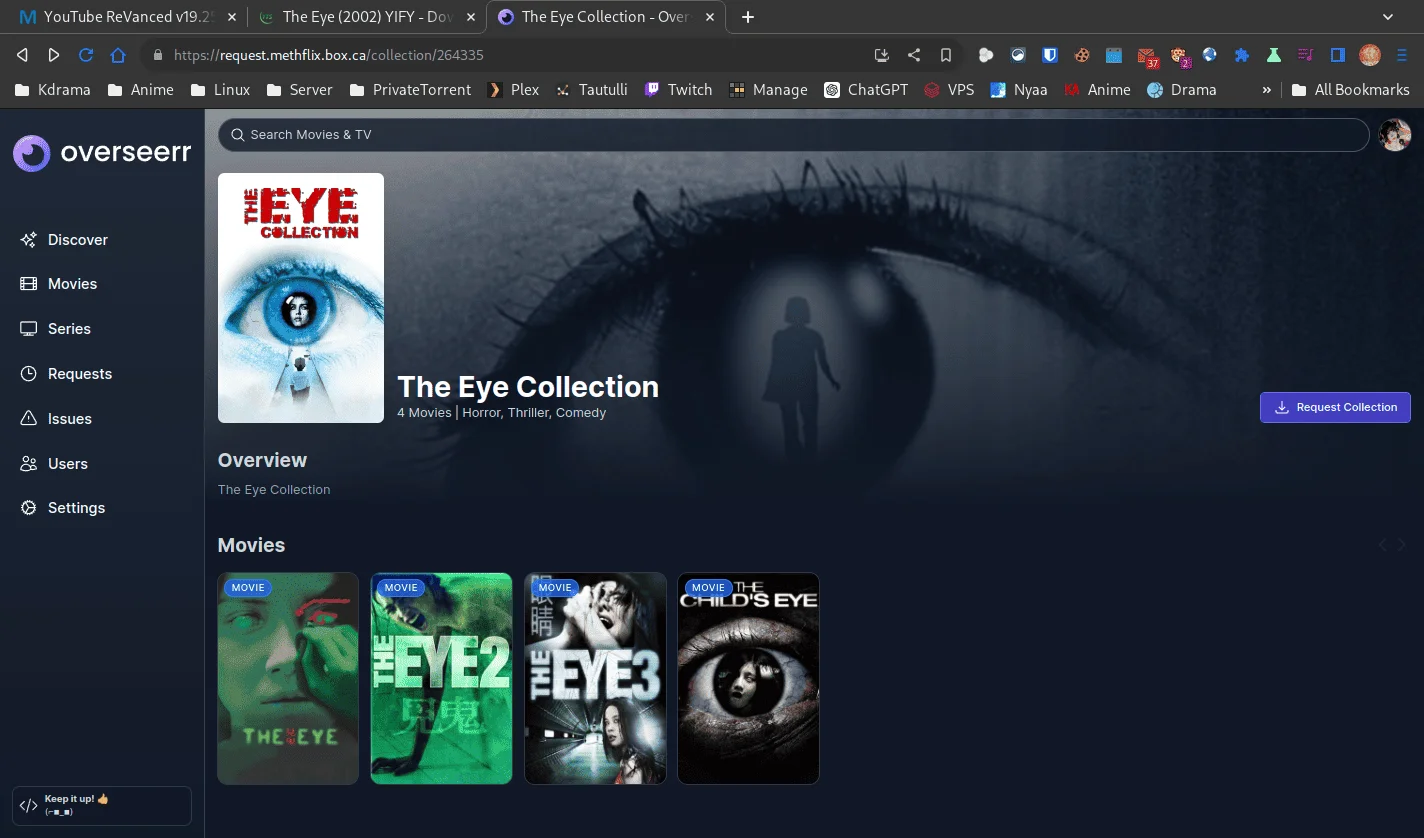Open the Requests page
Viewport: 1424px width, 838px height.
66,374
